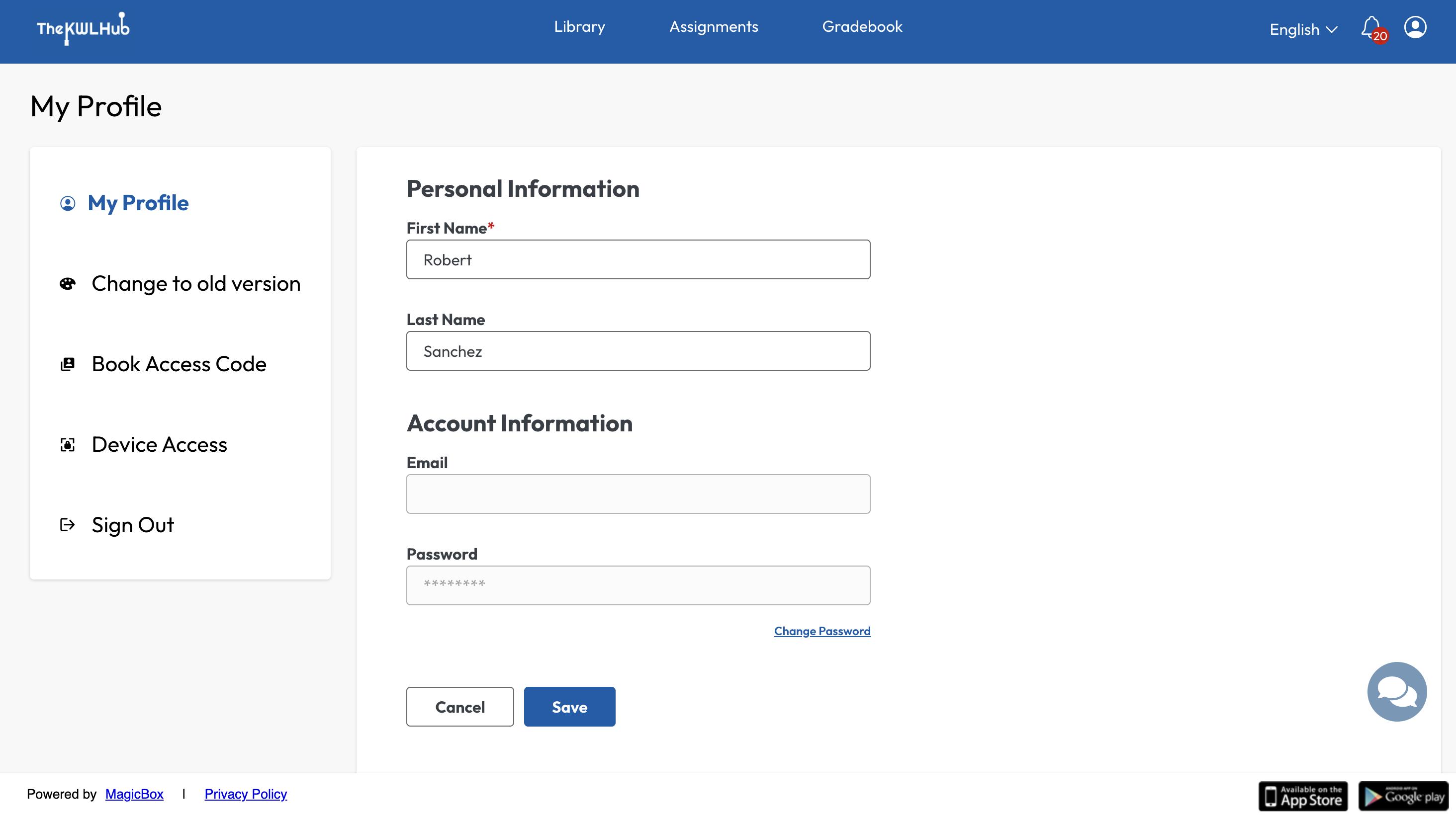Image resolution: width=1456 pixels, height=820 pixels.
Task: Open the chat support bubble
Action: pos(1396,691)
